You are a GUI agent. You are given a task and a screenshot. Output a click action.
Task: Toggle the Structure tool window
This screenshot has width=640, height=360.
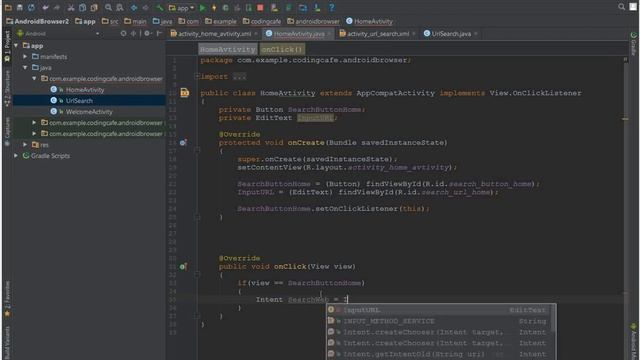click(x=7, y=88)
